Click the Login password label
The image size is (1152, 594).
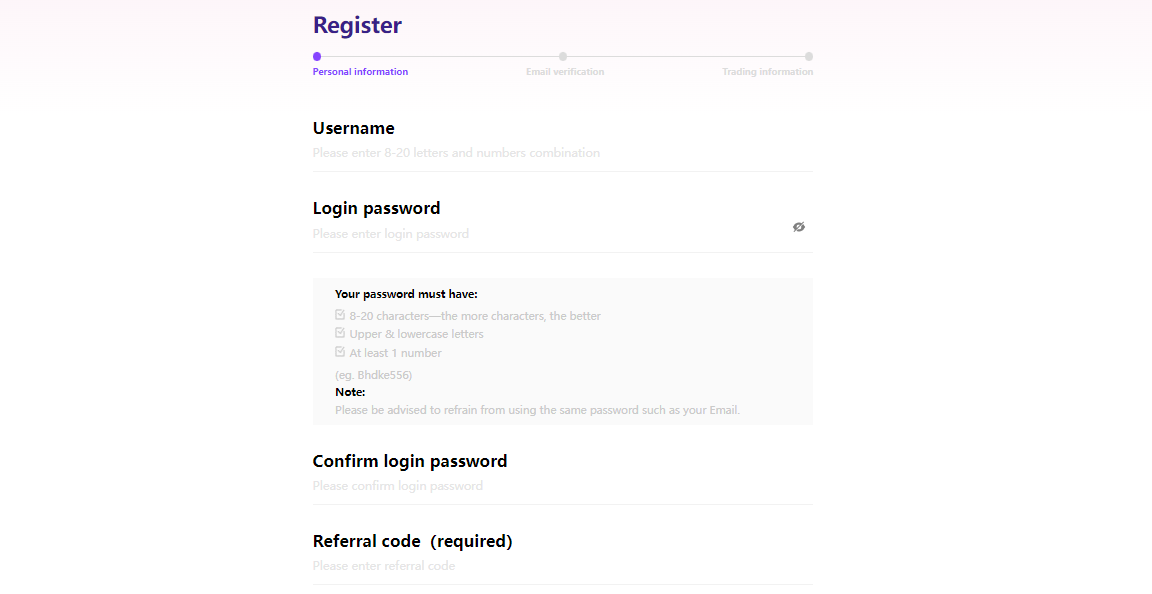(x=376, y=208)
